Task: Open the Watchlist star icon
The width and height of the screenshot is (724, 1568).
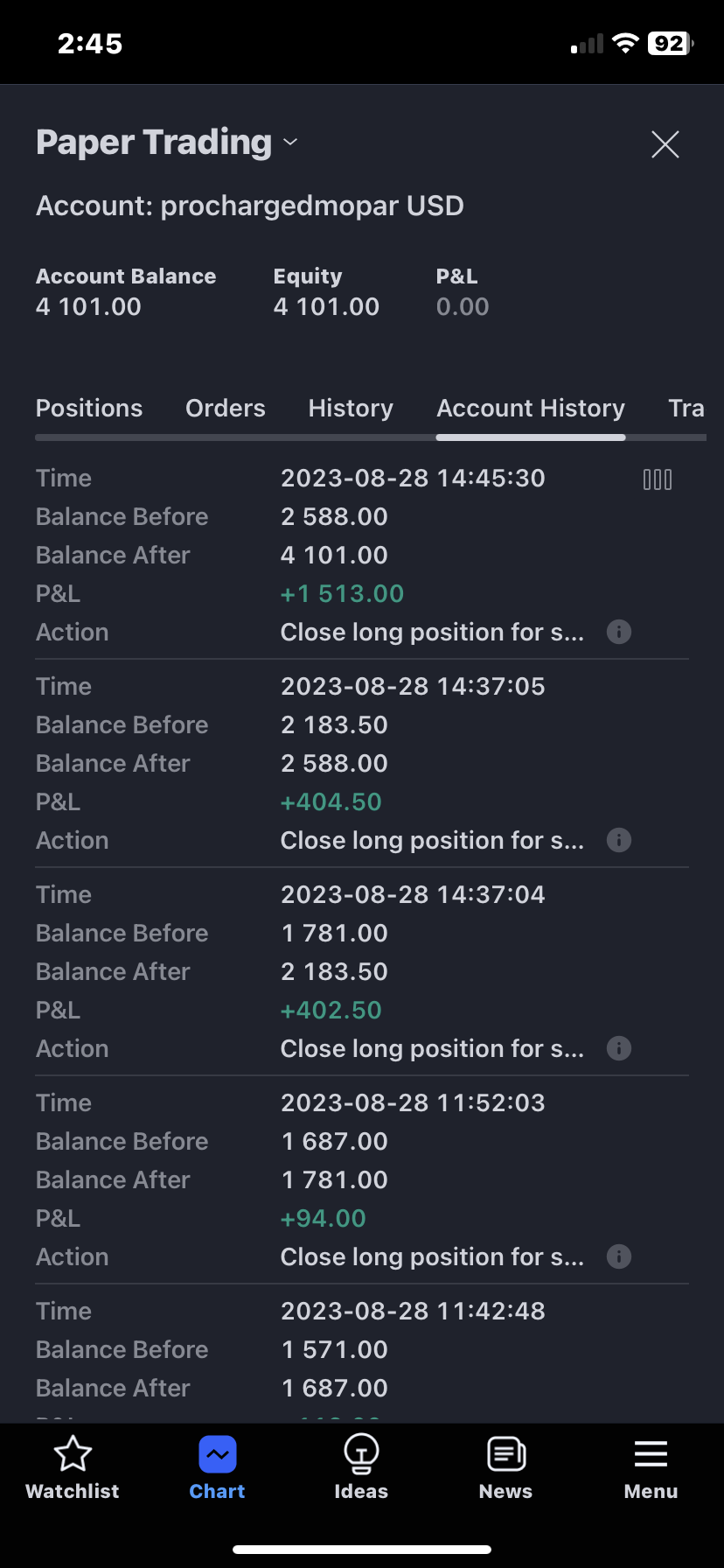Action: click(73, 1454)
